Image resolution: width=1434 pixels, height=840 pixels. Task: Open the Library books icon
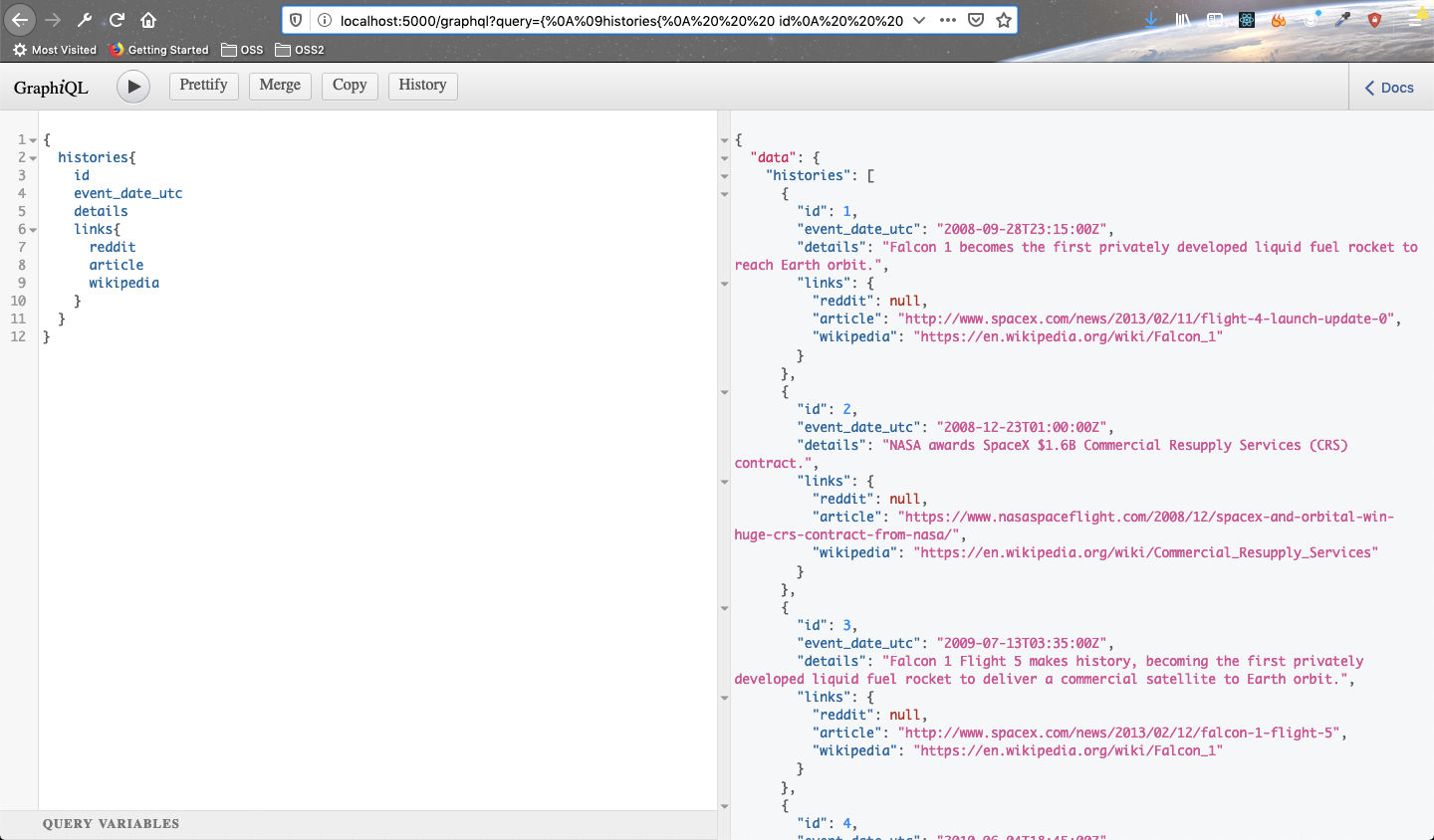point(1183,20)
